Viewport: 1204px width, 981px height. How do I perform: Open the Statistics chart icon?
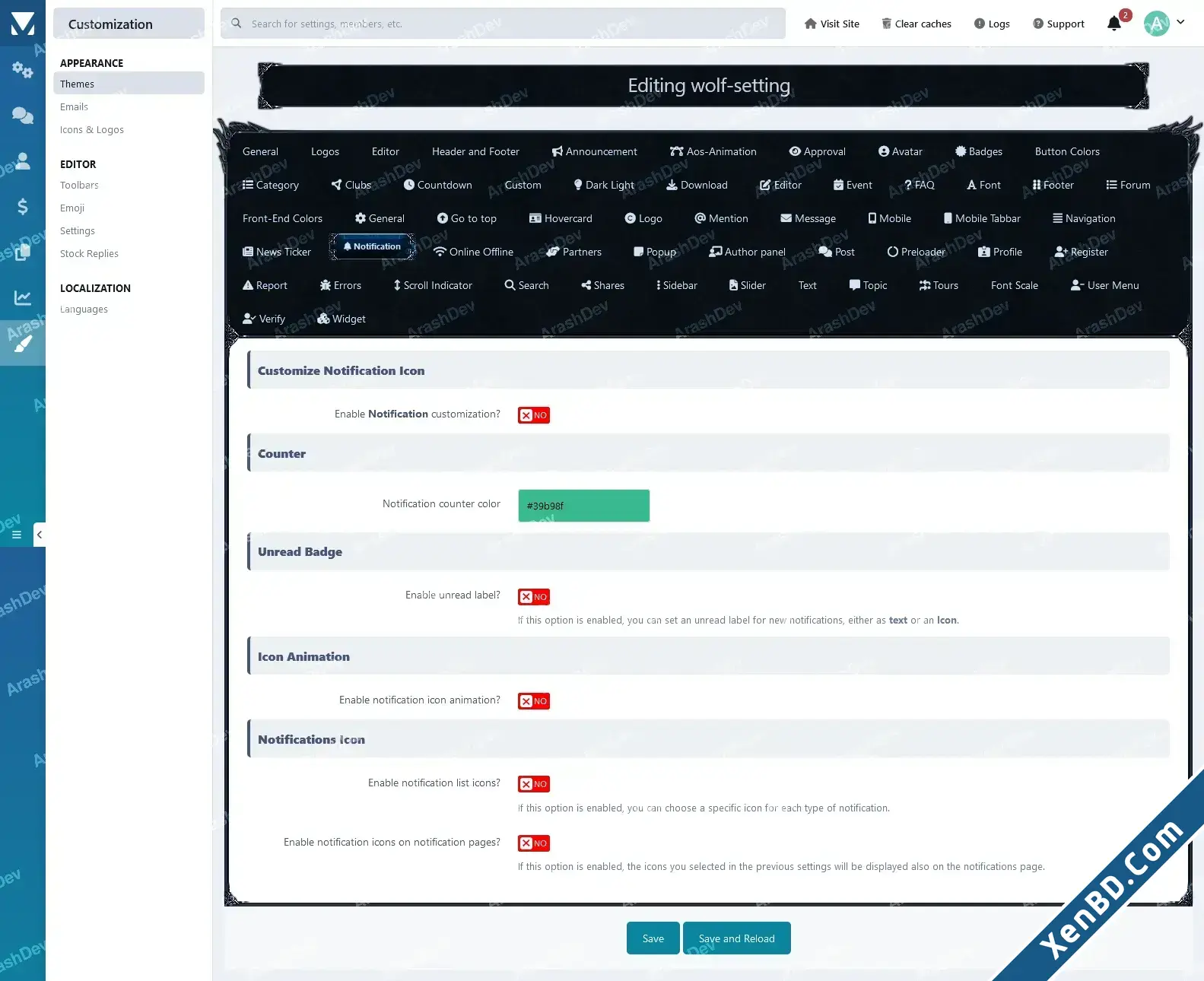22,297
